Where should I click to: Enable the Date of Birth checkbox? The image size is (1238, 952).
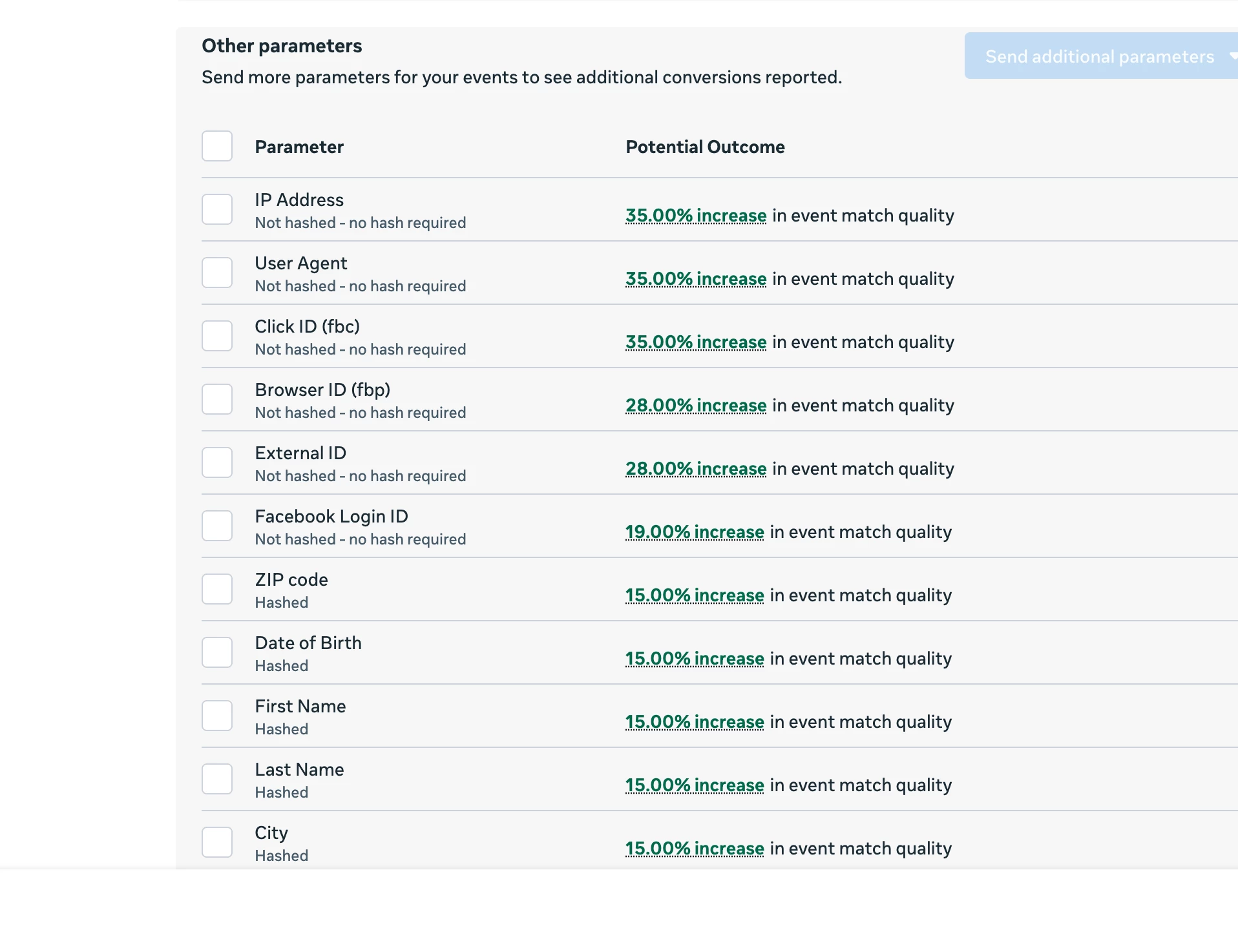[217, 652]
